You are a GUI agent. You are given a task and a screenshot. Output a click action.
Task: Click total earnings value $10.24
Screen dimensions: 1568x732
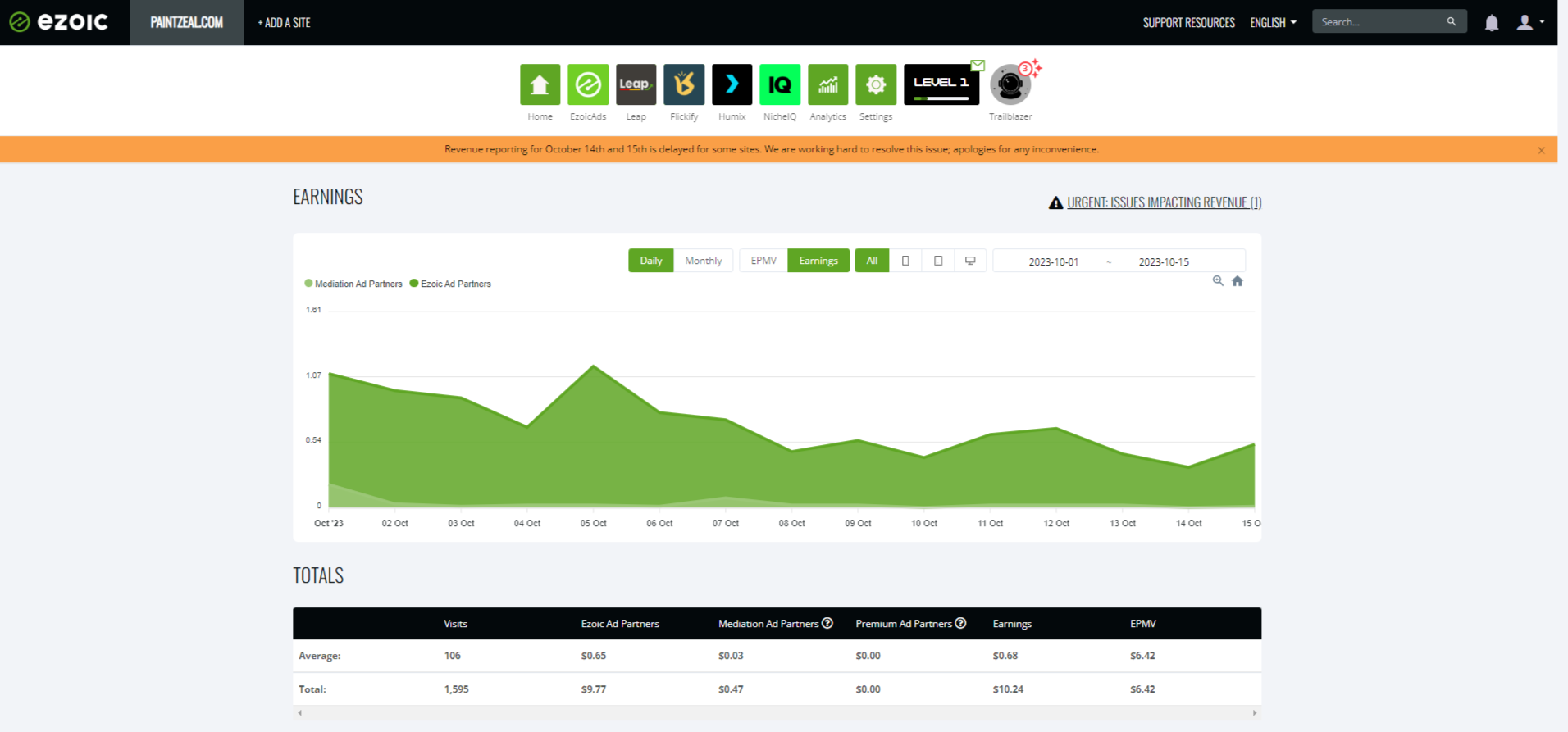pyautogui.click(x=1008, y=689)
